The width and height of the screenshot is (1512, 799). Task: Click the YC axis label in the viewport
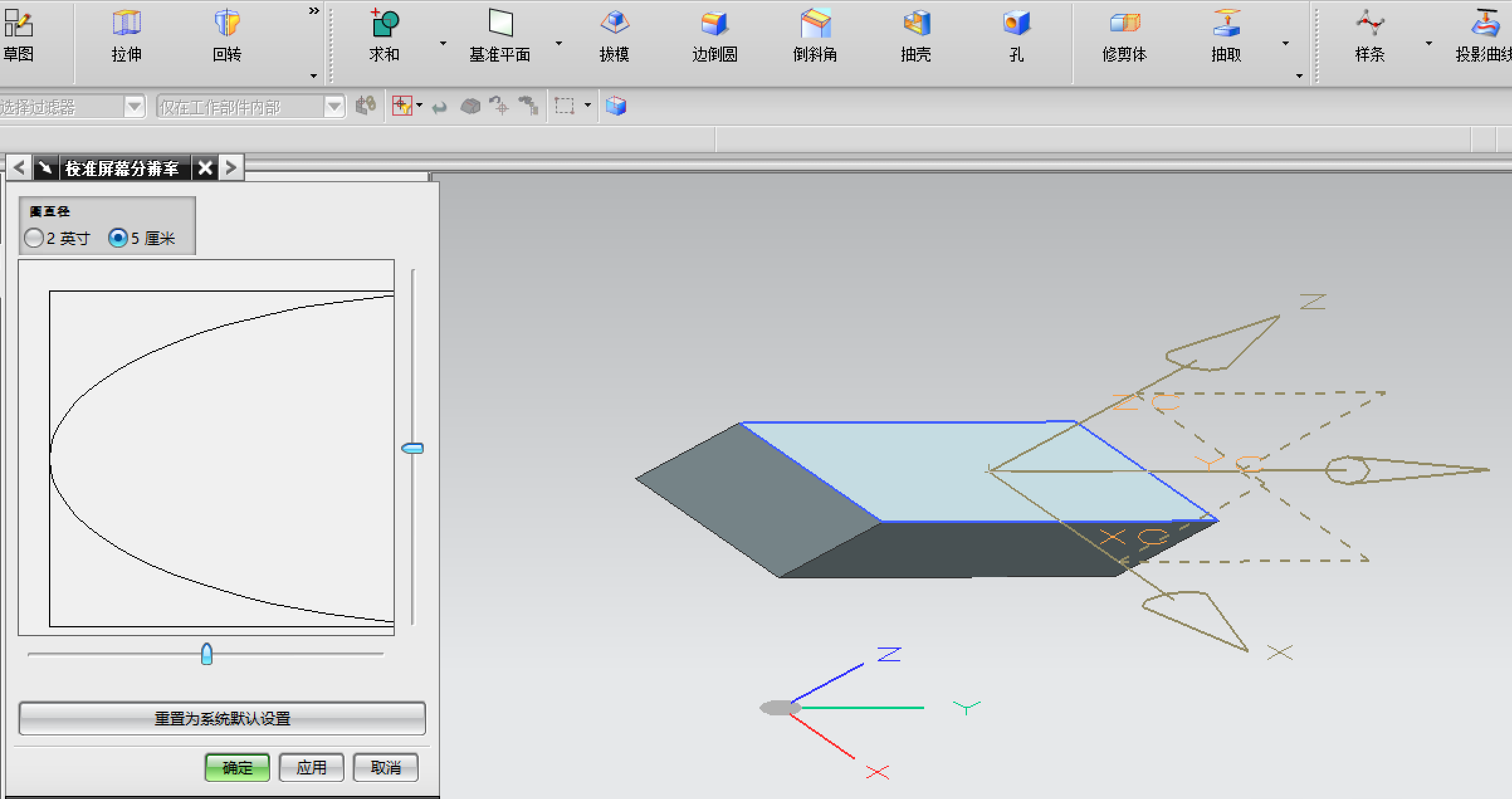[x=1228, y=465]
